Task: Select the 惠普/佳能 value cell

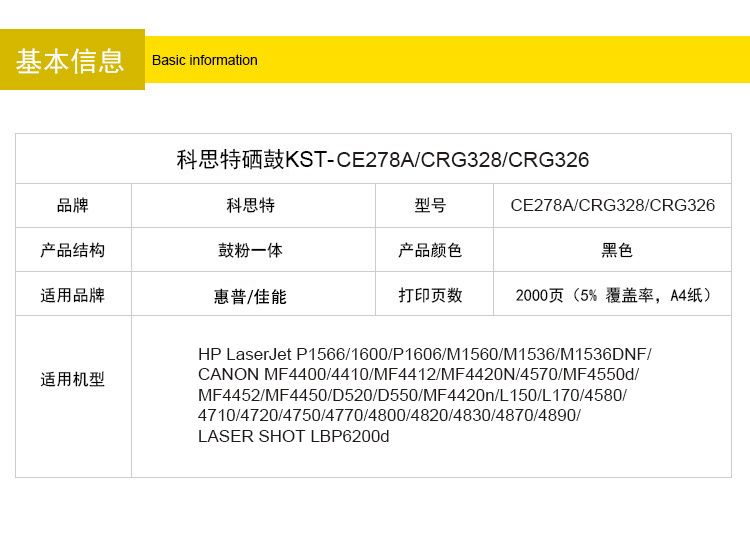Action: (x=250, y=296)
